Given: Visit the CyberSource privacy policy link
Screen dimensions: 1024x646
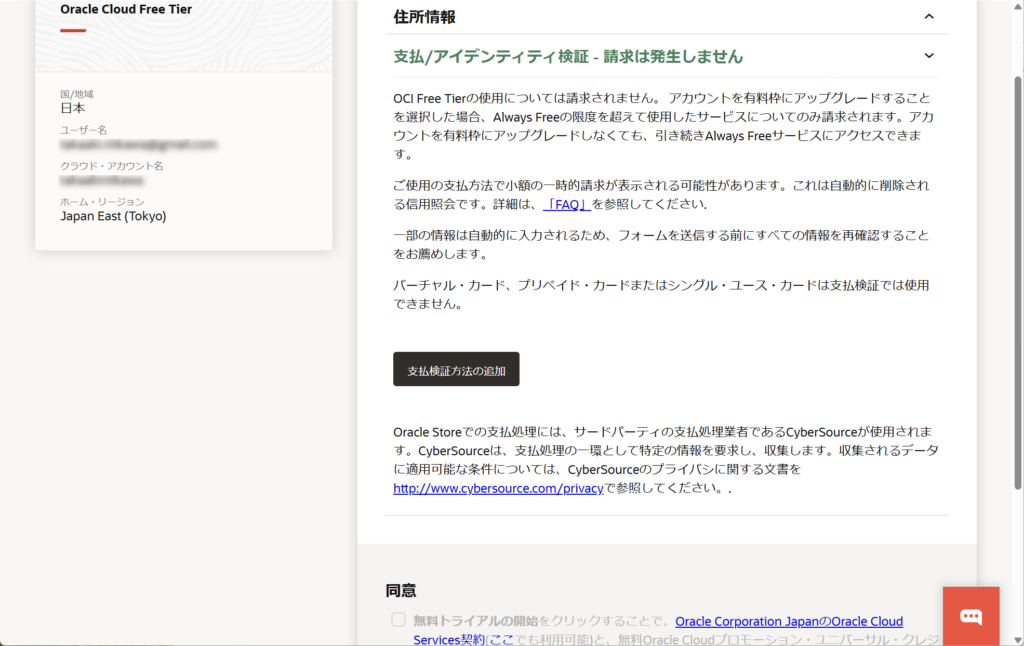Looking at the screenshot, I should (497, 489).
